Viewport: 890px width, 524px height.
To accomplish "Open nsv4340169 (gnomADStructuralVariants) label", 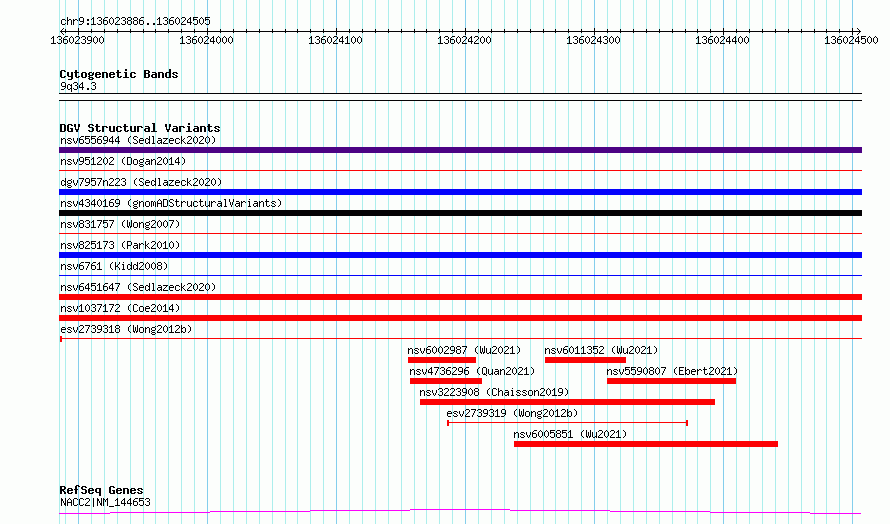I will click(x=171, y=203).
